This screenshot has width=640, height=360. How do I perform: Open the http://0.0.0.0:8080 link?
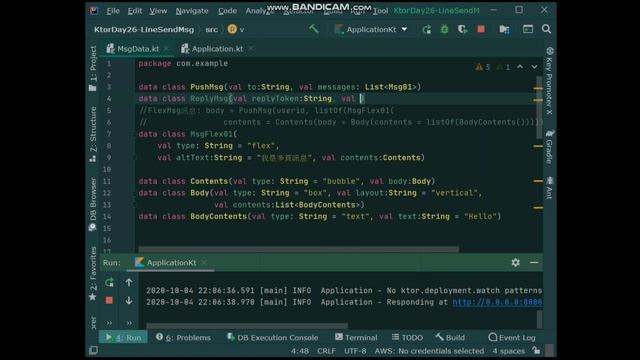497,302
